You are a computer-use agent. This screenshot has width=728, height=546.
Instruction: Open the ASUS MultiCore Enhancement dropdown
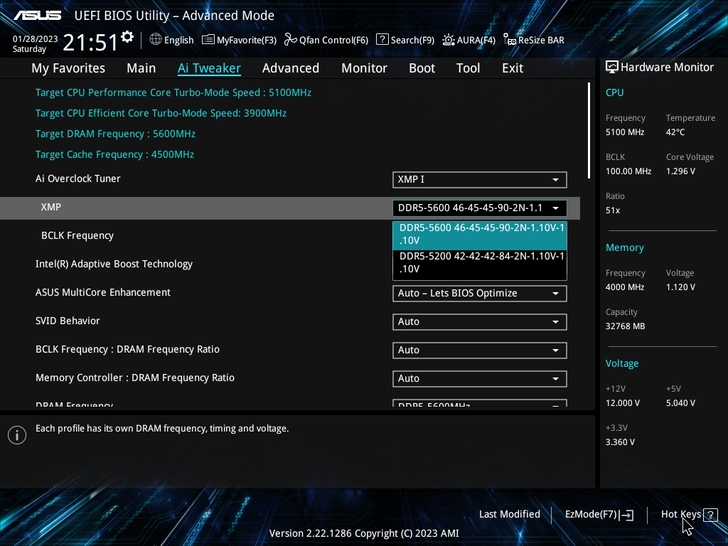(x=479, y=294)
